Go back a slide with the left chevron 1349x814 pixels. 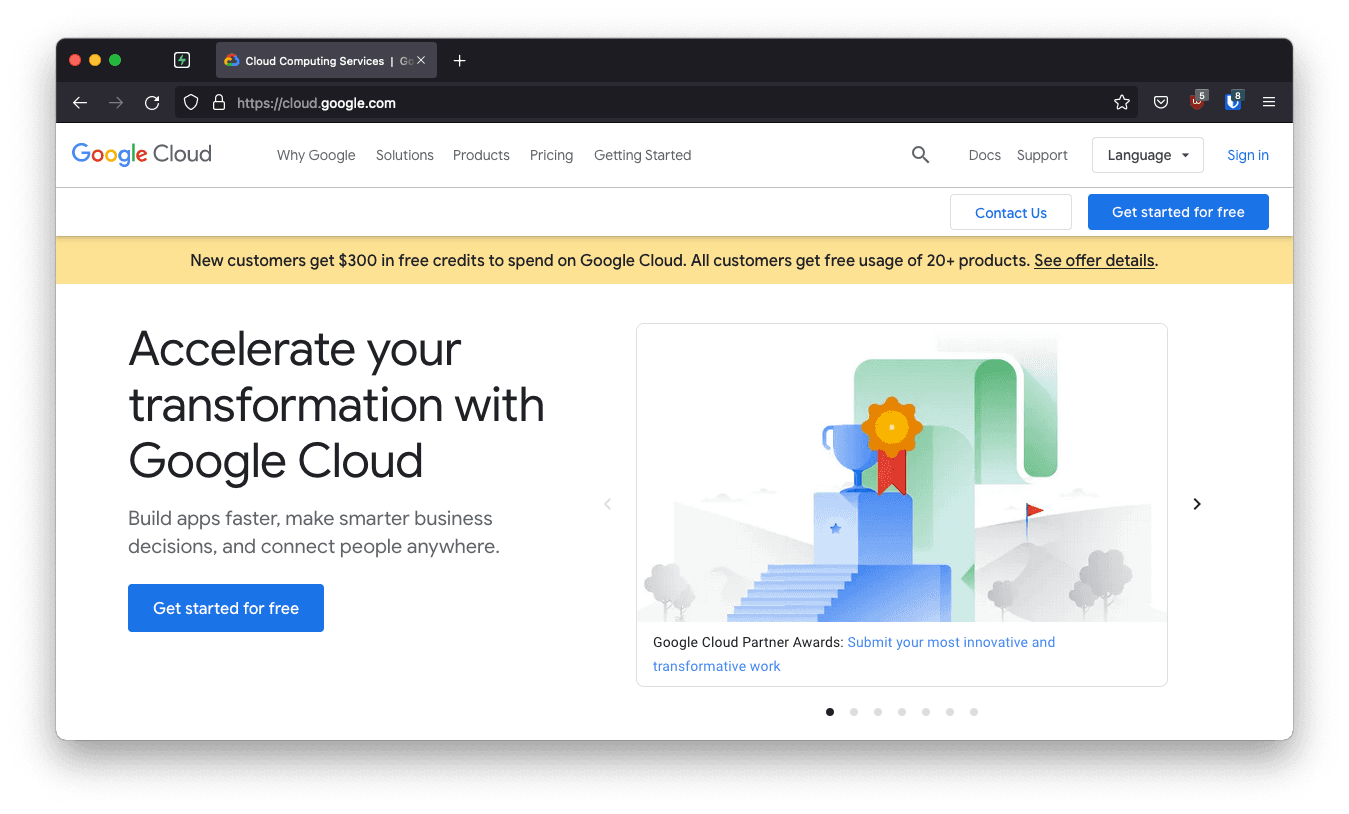[608, 504]
